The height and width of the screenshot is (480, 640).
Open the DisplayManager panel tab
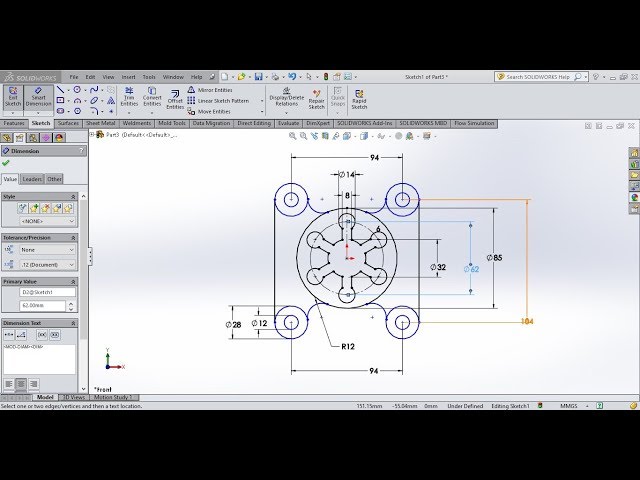(59, 138)
